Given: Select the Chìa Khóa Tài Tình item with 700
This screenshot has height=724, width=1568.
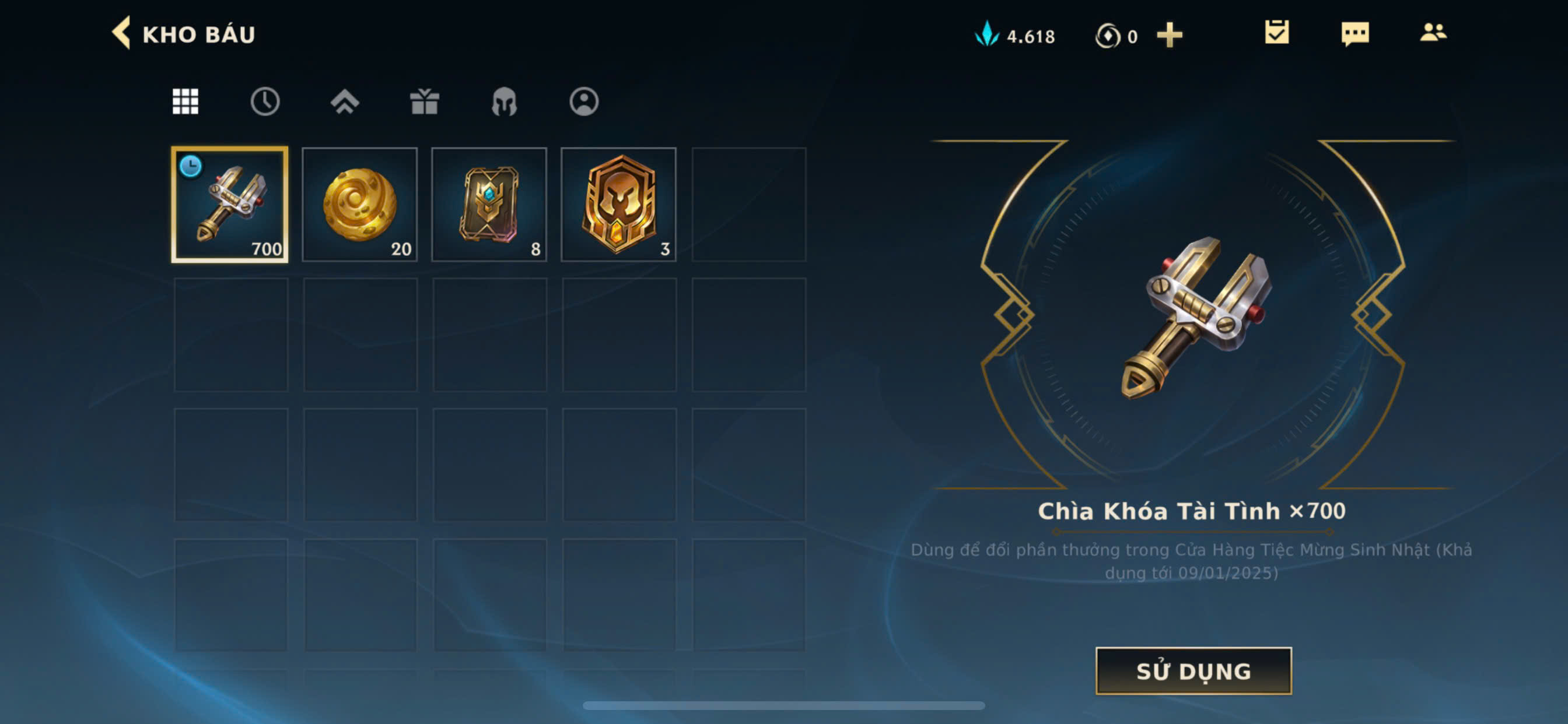Looking at the screenshot, I should (229, 205).
